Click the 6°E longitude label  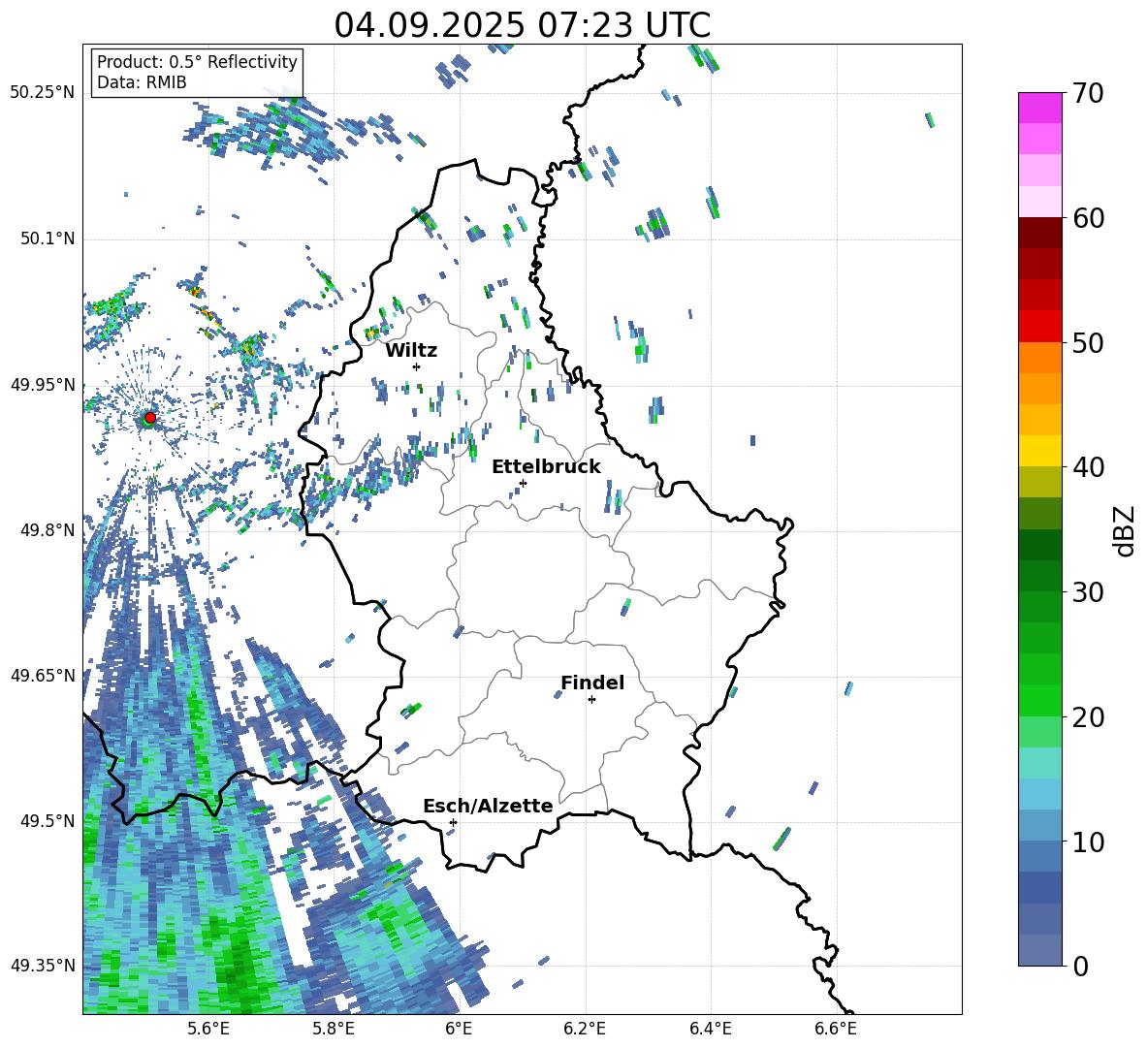coord(459,1029)
